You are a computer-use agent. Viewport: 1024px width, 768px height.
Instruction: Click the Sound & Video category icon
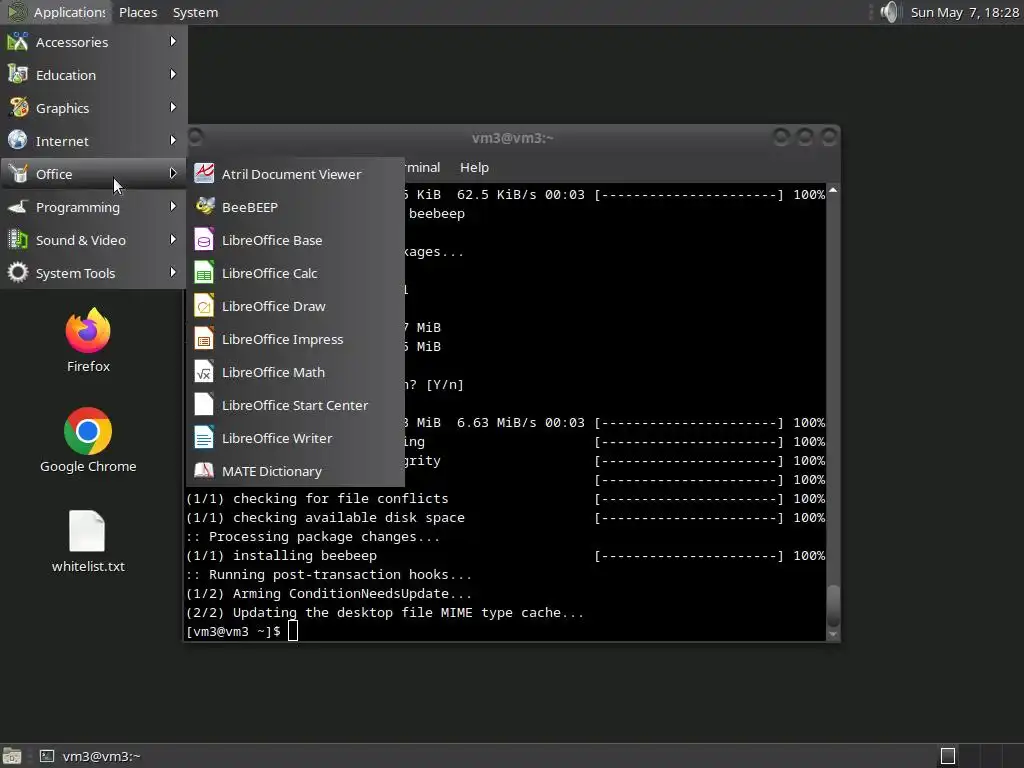[x=18, y=240]
